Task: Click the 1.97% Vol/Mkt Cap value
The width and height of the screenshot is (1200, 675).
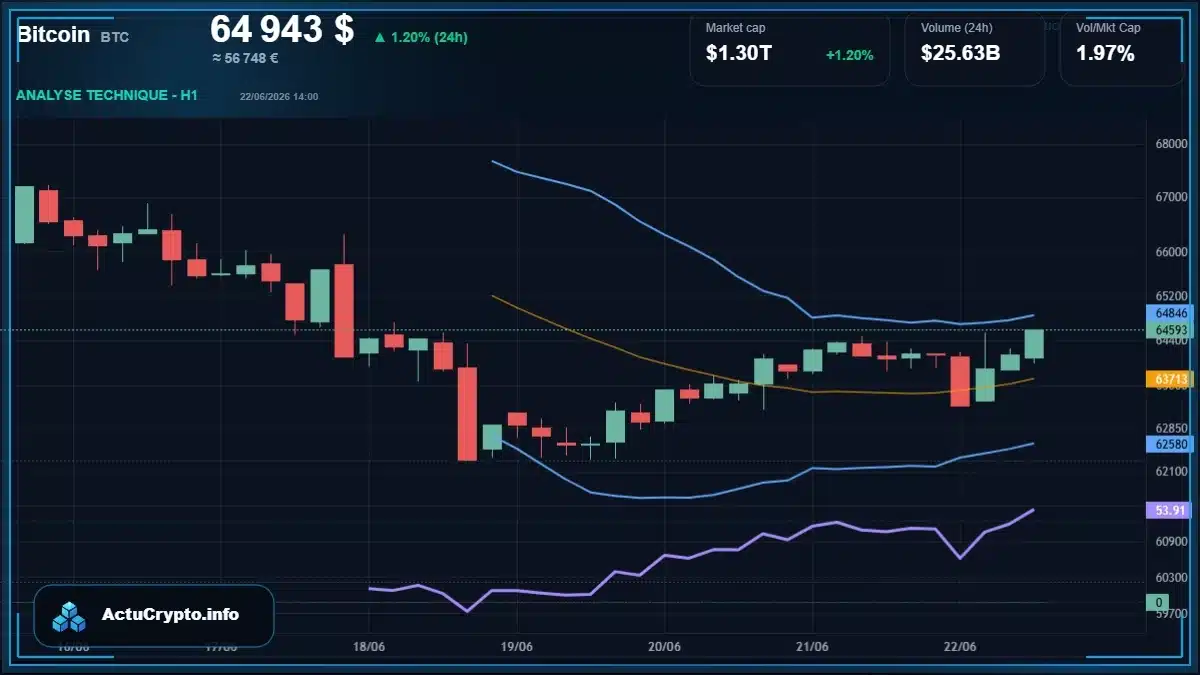Action: 1105,54
